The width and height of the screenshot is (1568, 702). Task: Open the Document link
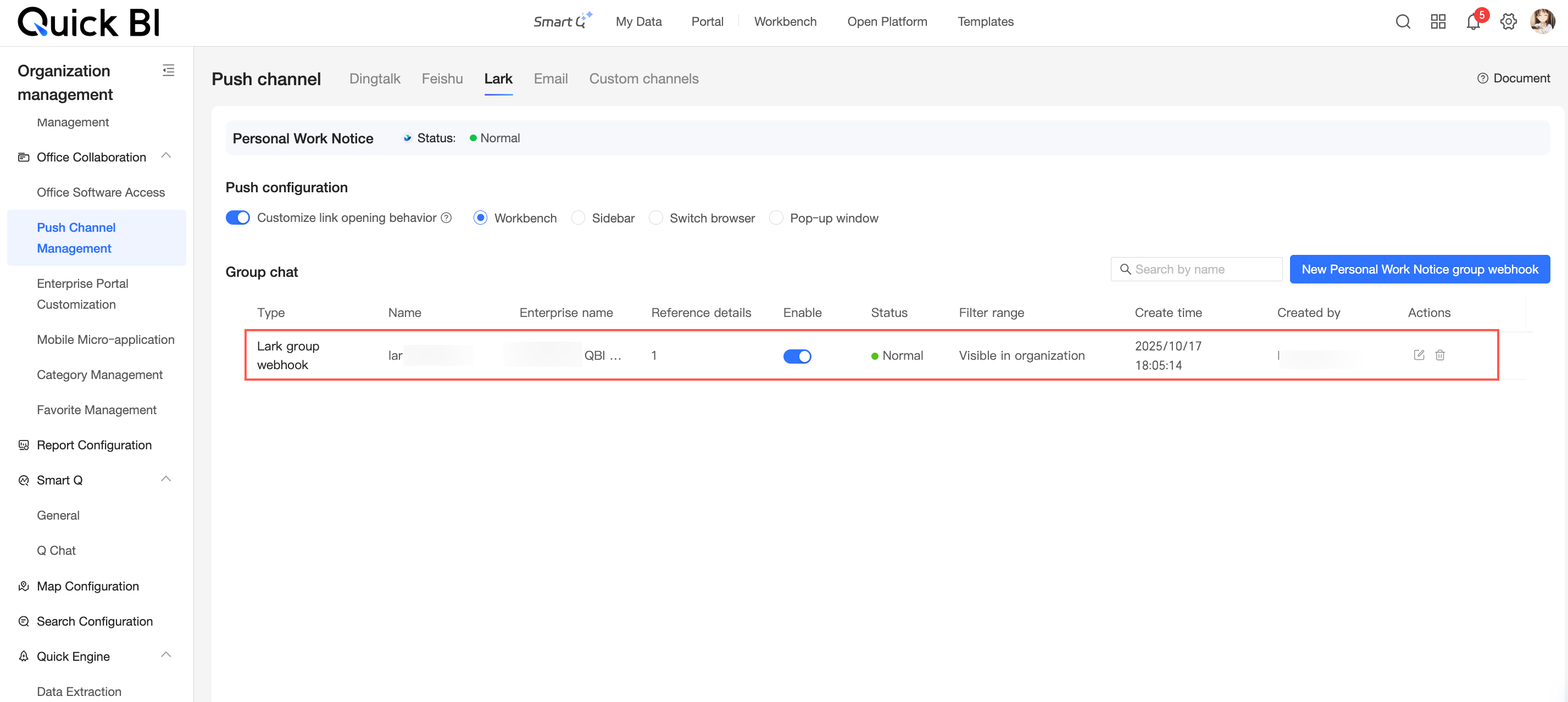pyautogui.click(x=1522, y=79)
